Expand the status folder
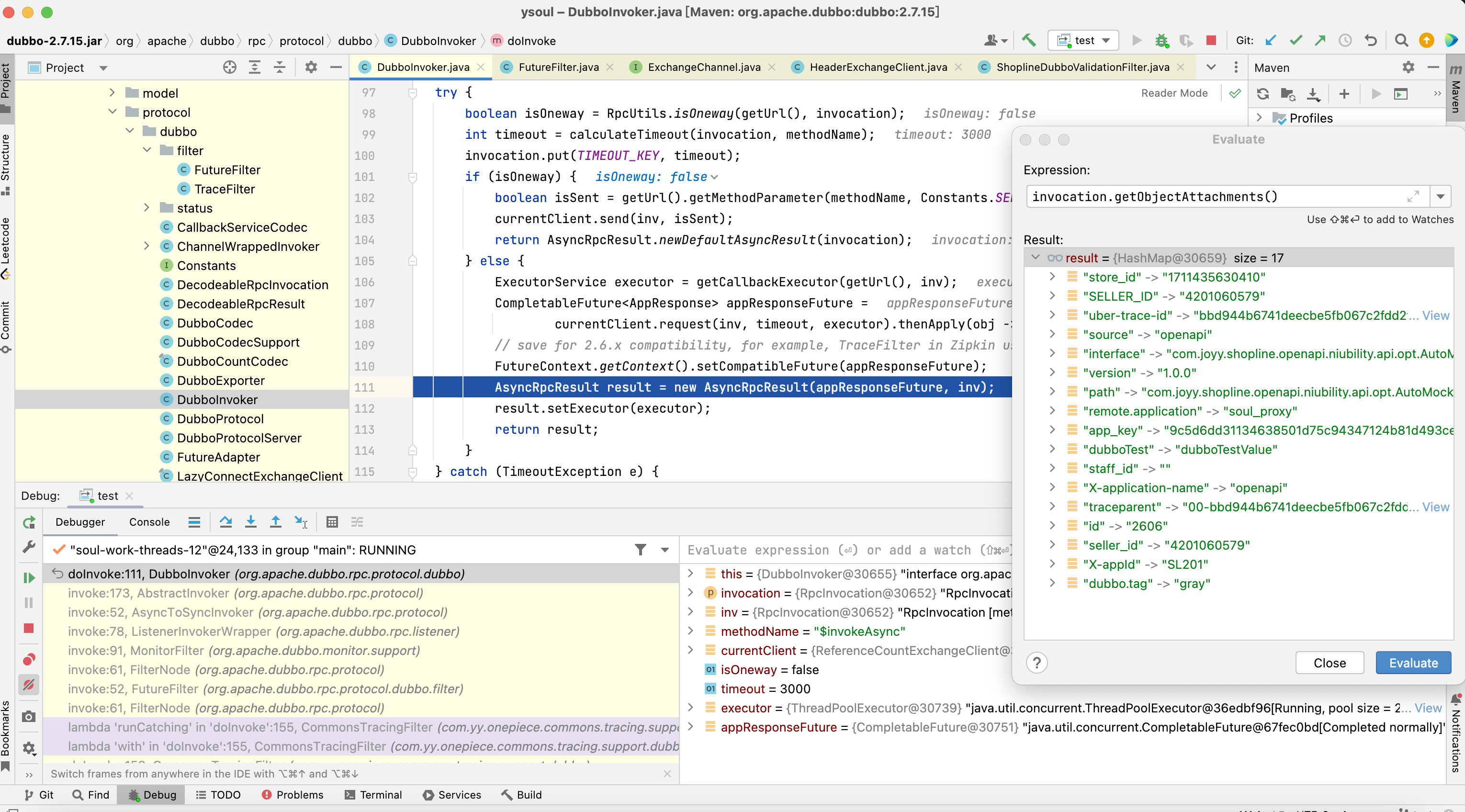 [146, 208]
